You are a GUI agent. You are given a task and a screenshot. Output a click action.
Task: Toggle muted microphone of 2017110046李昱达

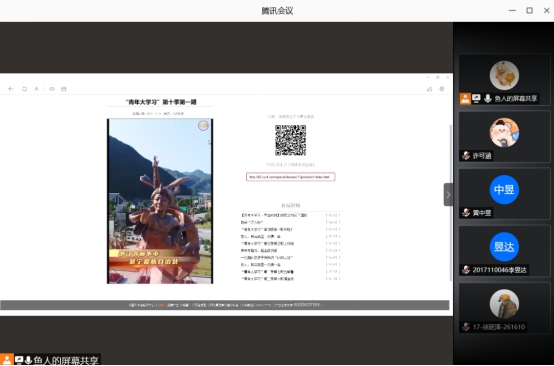click(466, 270)
